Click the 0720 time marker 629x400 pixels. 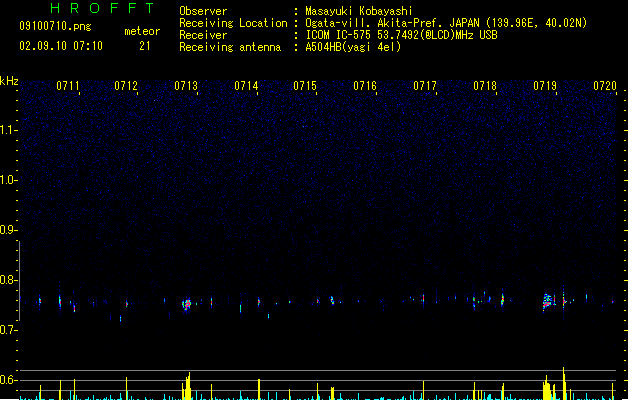click(x=605, y=86)
